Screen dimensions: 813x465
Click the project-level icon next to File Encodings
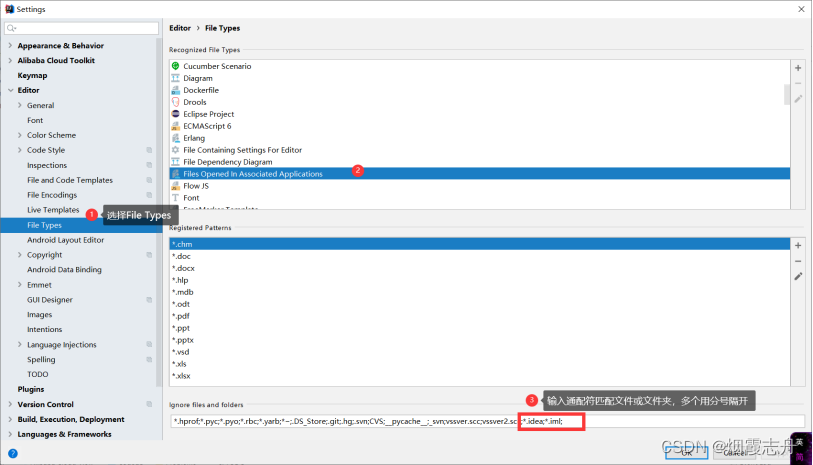(149, 195)
